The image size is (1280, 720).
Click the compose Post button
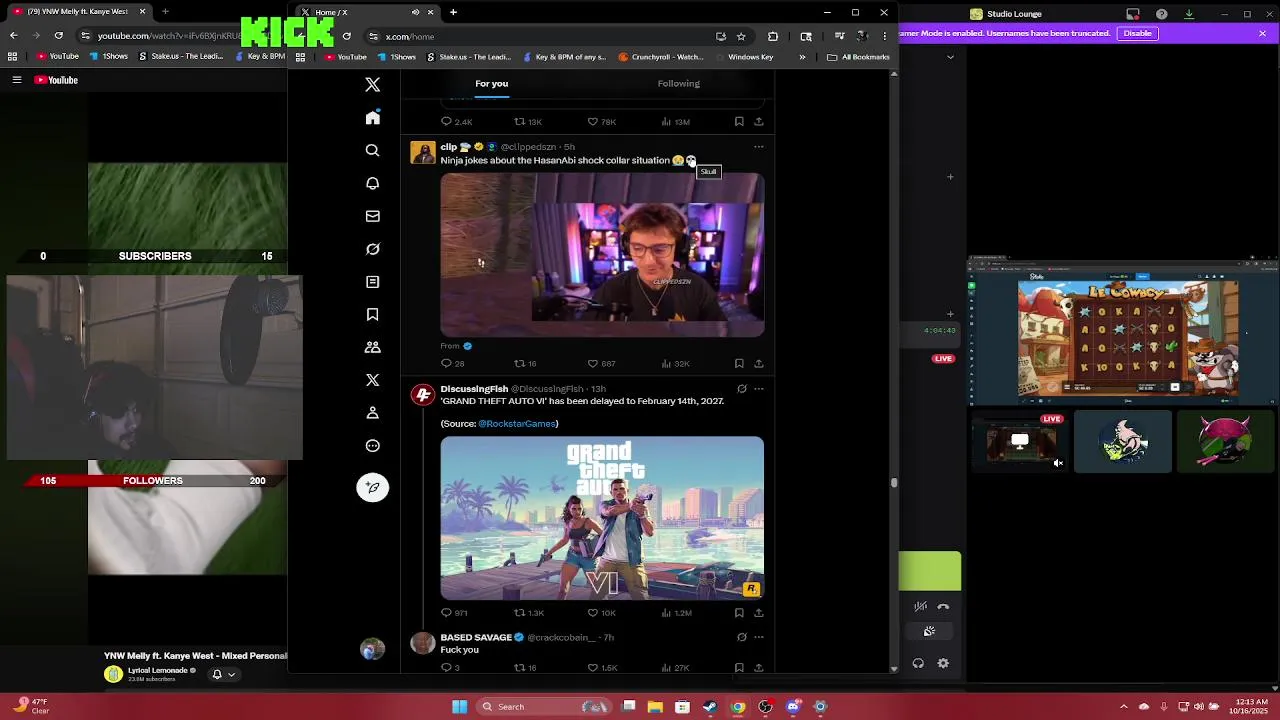point(372,487)
